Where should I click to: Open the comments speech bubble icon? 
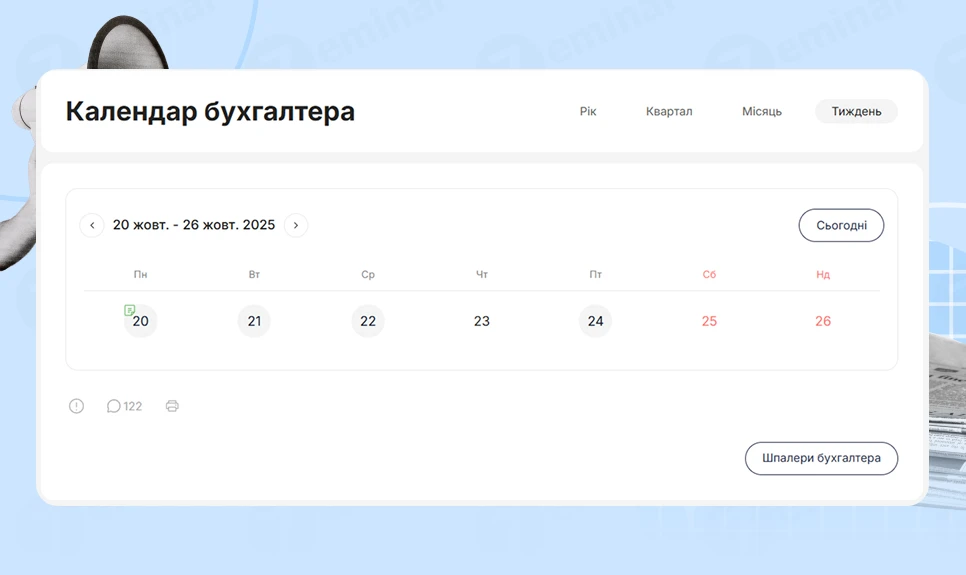(114, 406)
